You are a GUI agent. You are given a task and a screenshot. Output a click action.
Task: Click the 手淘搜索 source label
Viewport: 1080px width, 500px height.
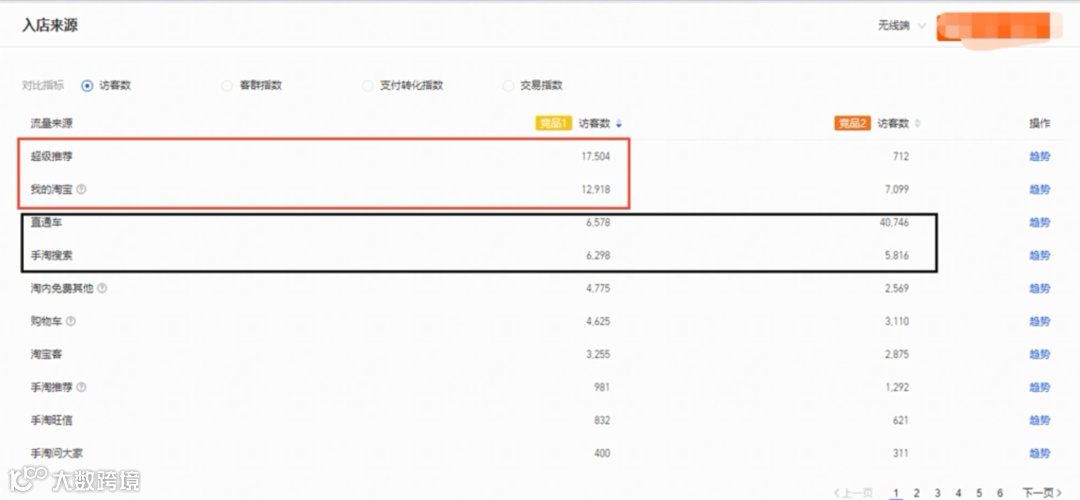52,256
